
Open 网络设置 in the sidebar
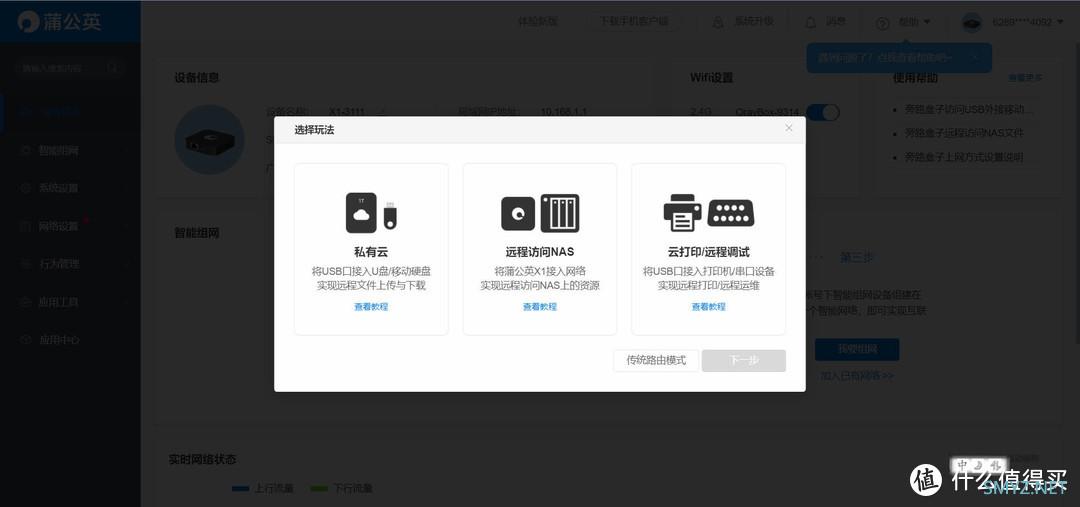click(59, 226)
